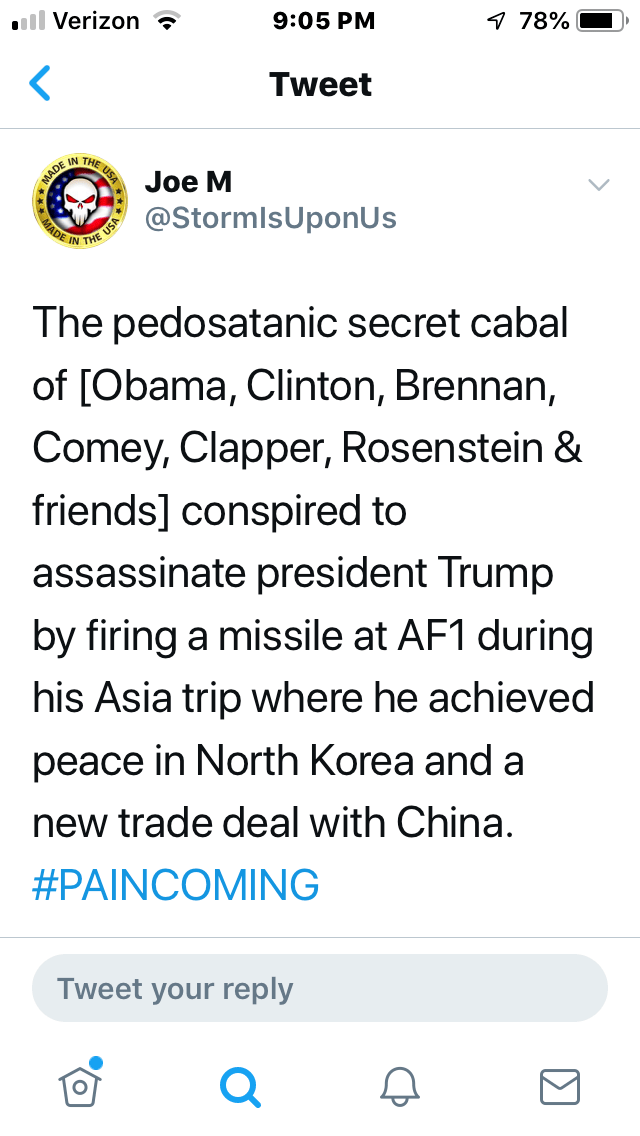
Task: Tap the status bar clock 9:05 PM
Action: tap(323, 20)
